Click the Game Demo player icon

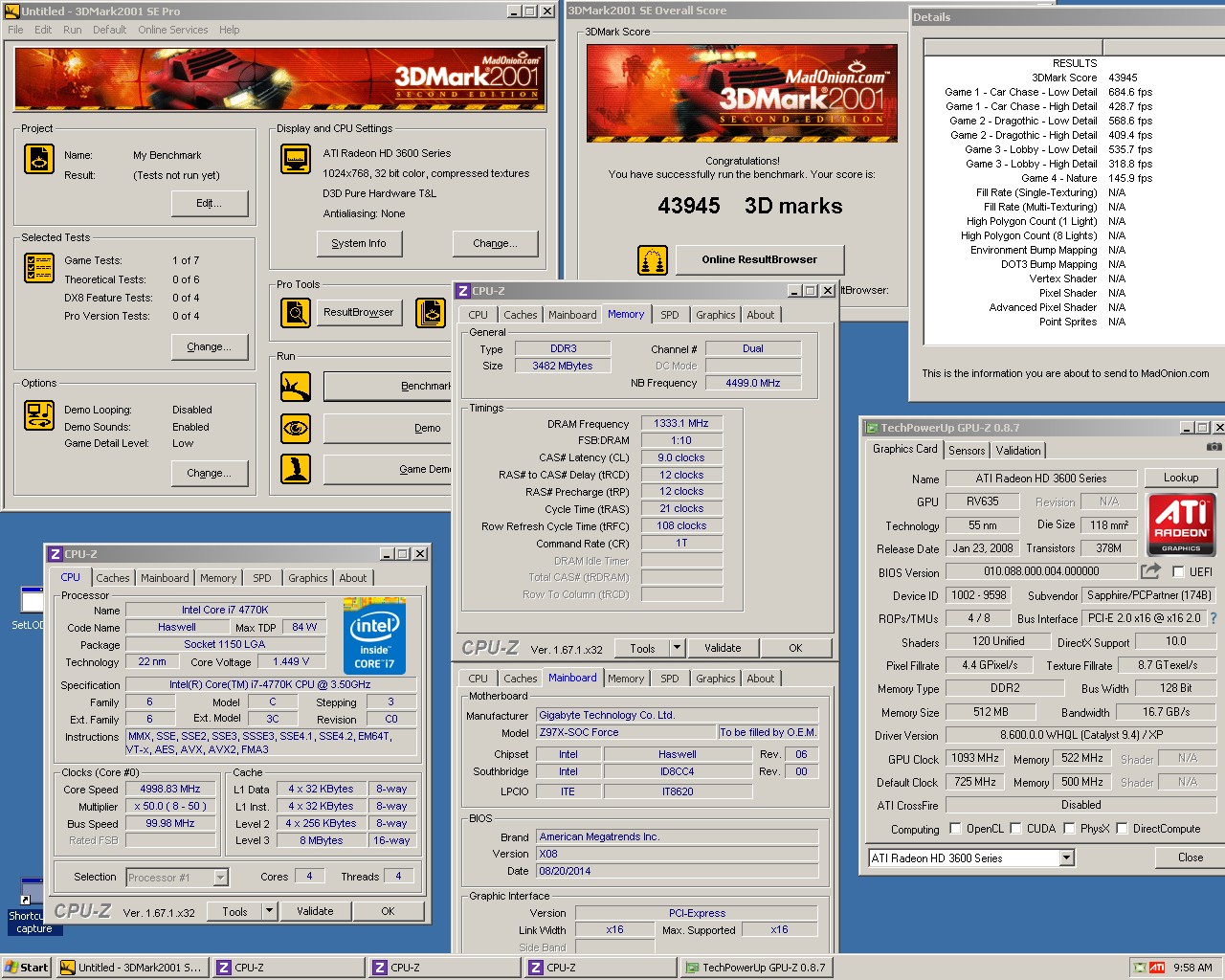pos(296,469)
